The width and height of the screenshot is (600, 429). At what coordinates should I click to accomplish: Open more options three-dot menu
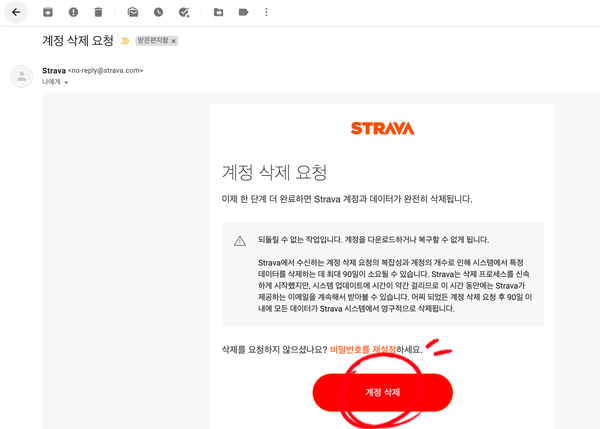266,12
